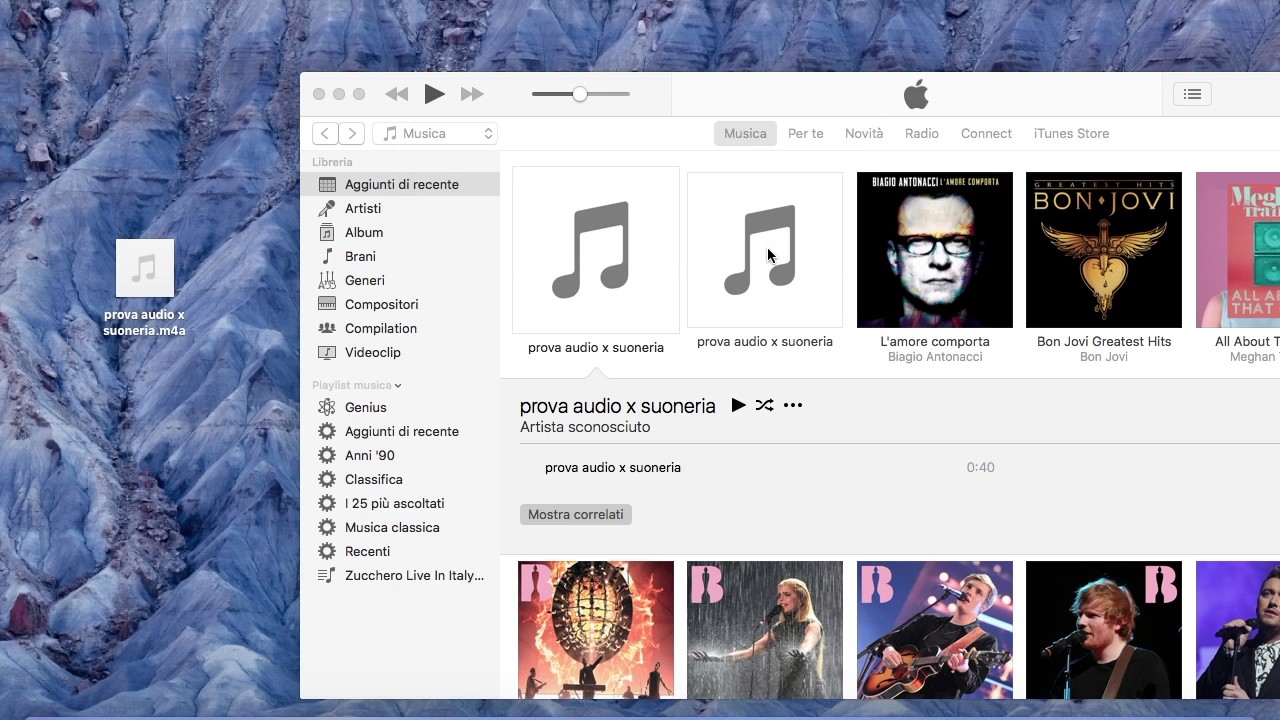1280x720 pixels.
Task: Skip ahead with the fast-forward button
Action: [x=472, y=94]
